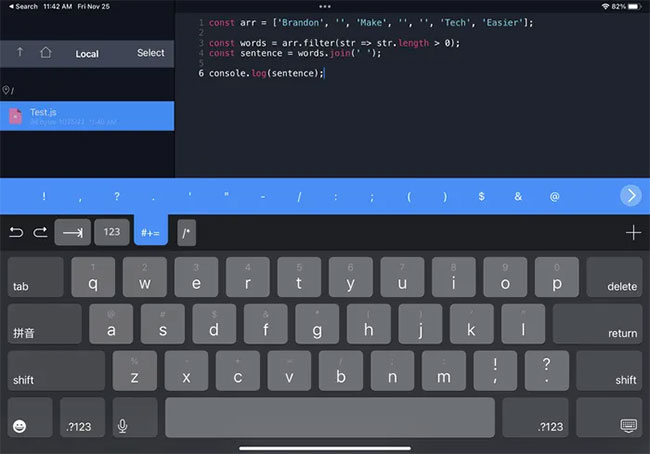Tap the return key
The height and width of the screenshot is (454, 650).
click(x=597, y=324)
